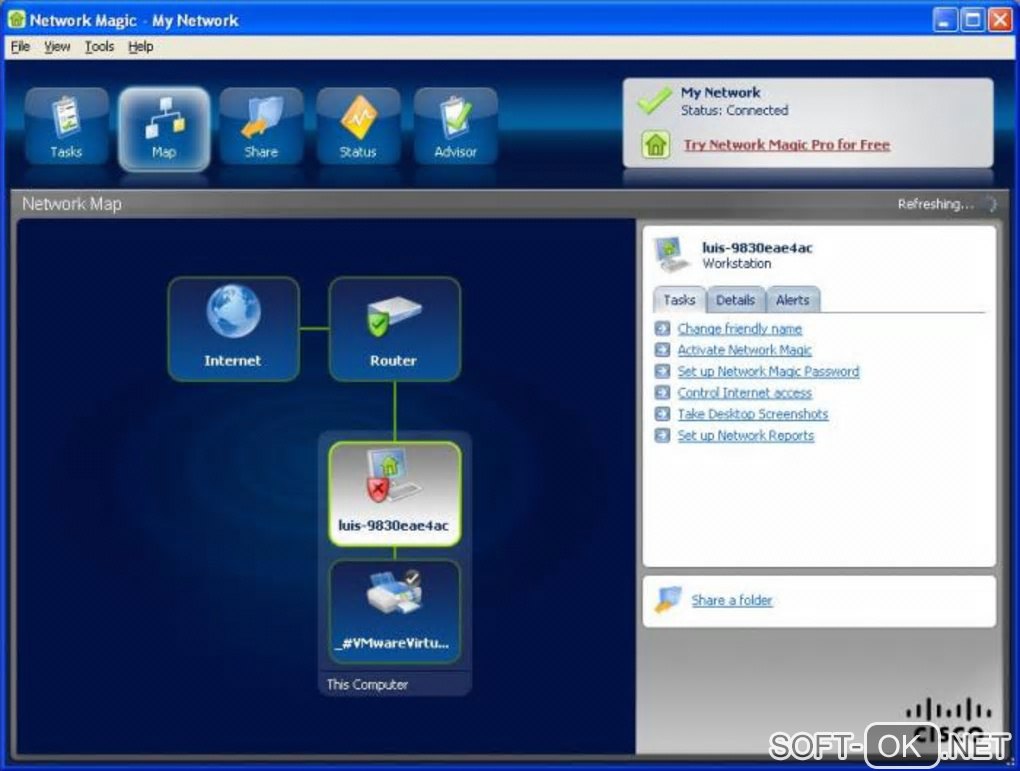Open the Tasks toolbar button
1020x771 pixels.
66,127
